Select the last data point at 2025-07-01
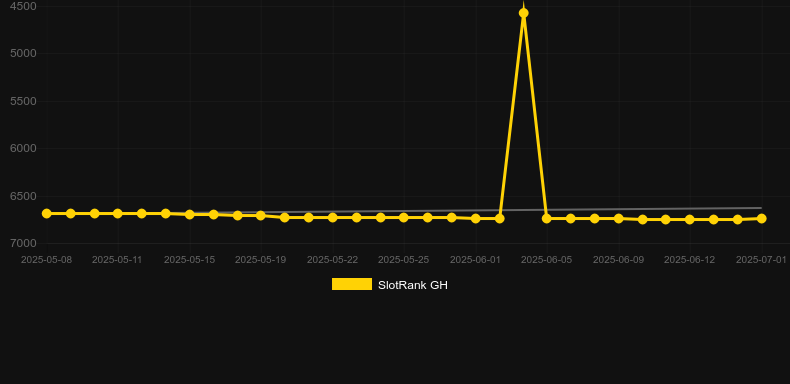Image resolution: width=790 pixels, height=384 pixels. [761, 218]
